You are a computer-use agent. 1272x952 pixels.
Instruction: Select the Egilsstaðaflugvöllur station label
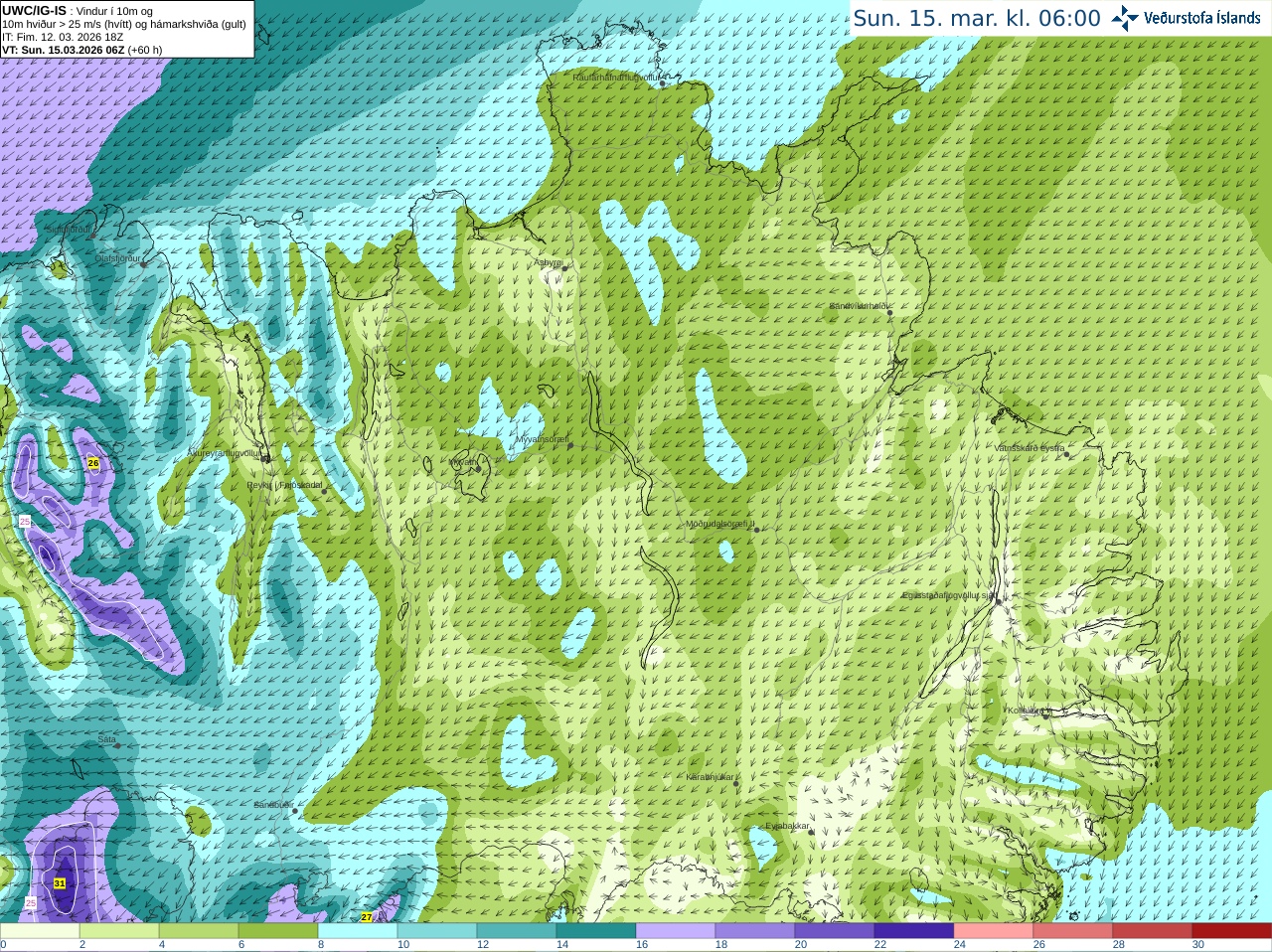click(x=949, y=595)
